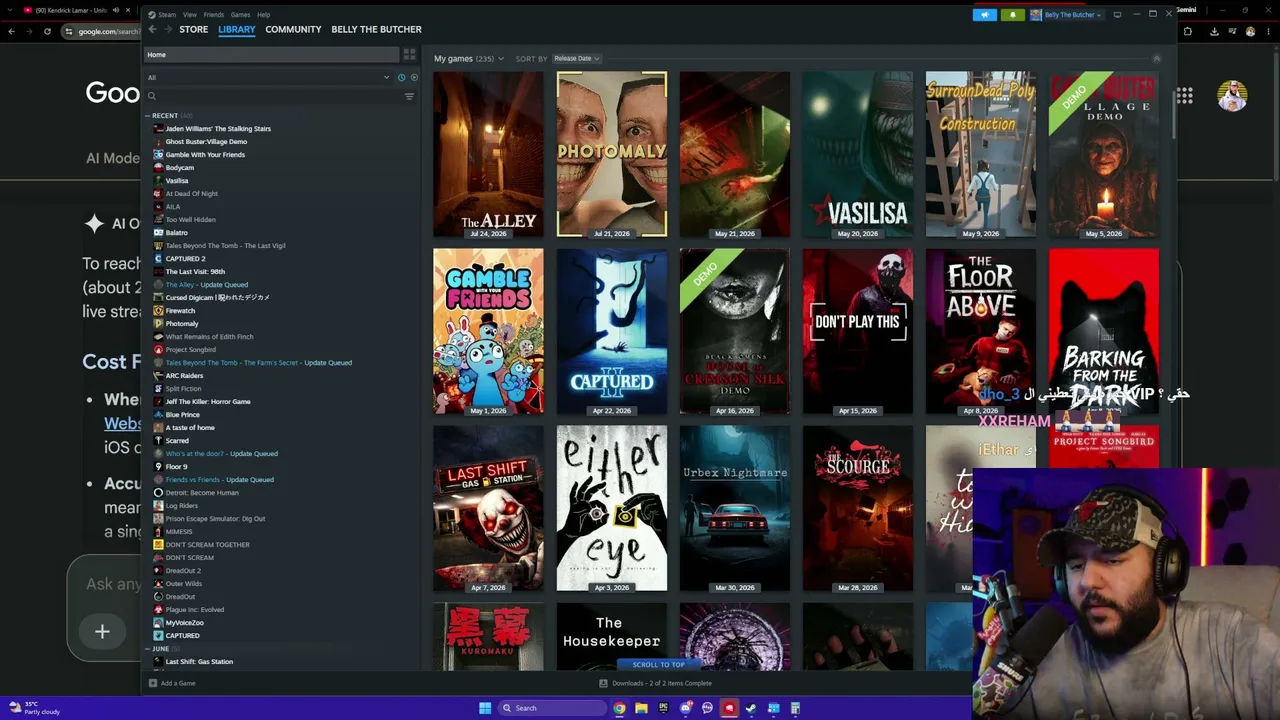
Task: Collapse the game grid header chevron
Action: tap(1157, 58)
